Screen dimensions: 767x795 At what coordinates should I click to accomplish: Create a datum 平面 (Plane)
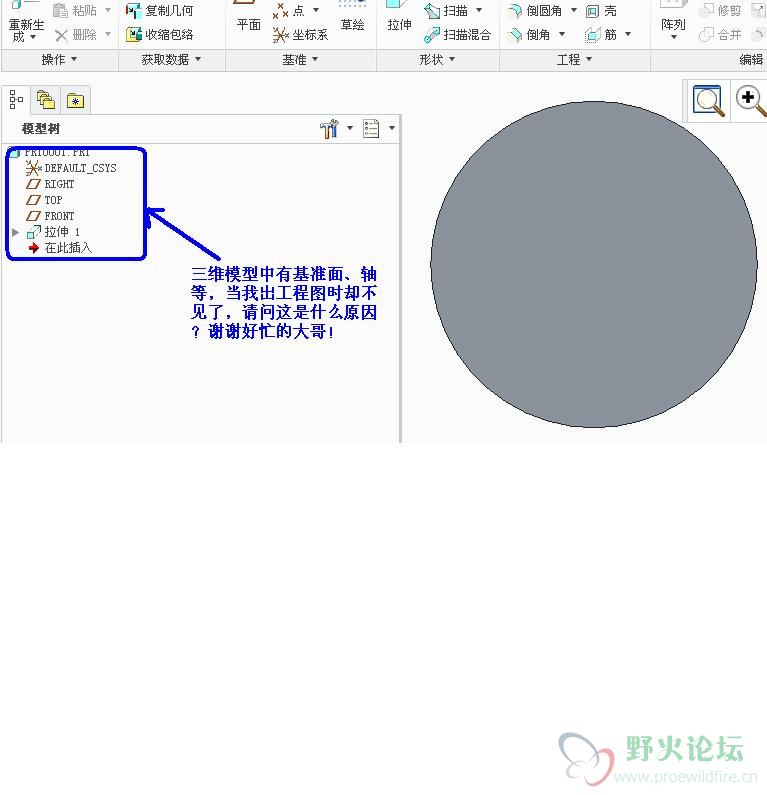pos(248,17)
